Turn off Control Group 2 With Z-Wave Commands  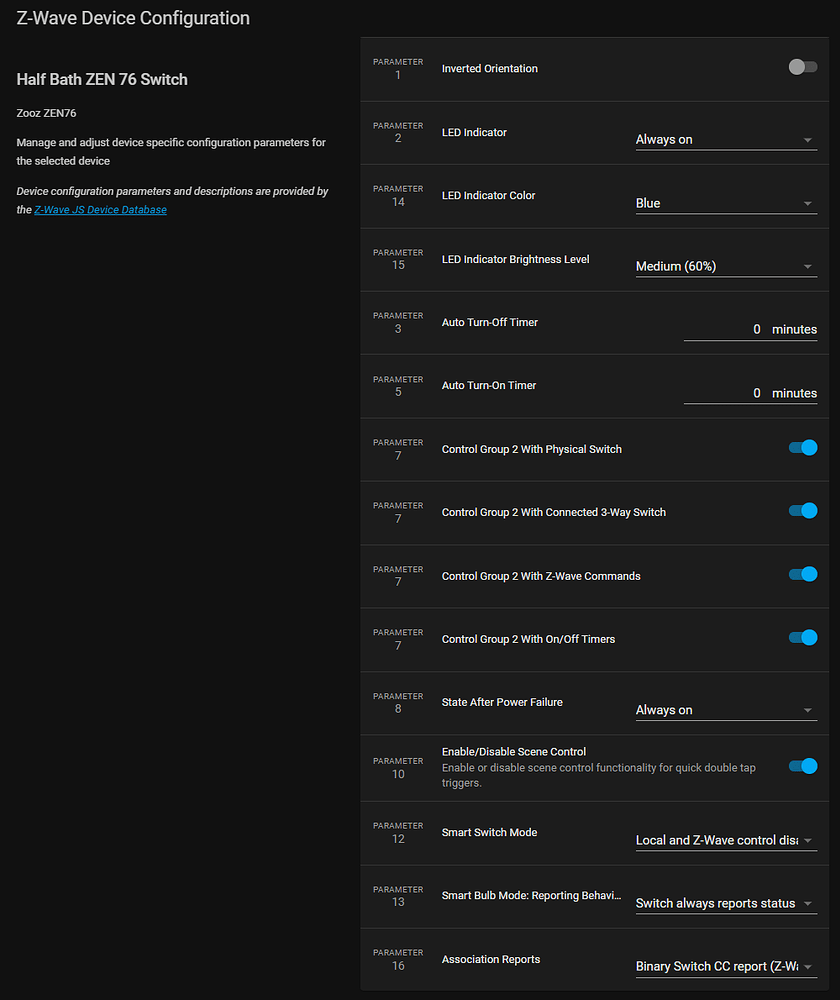pyautogui.click(x=802, y=574)
